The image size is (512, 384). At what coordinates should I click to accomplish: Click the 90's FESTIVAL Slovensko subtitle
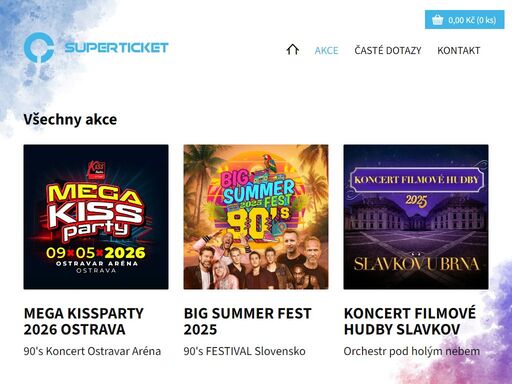(x=244, y=351)
